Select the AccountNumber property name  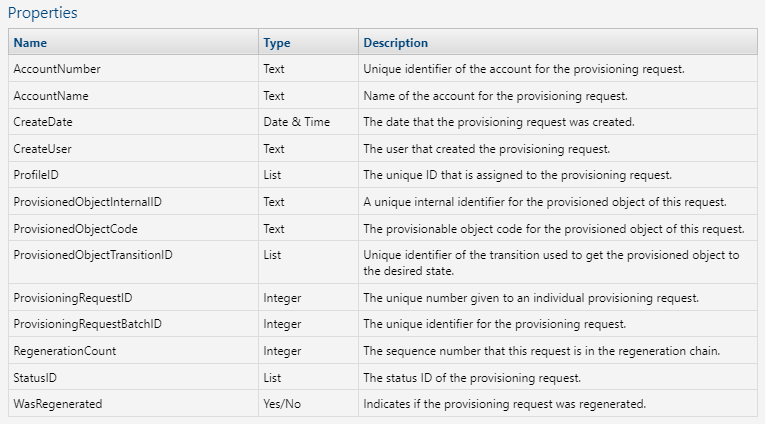(x=57, y=69)
